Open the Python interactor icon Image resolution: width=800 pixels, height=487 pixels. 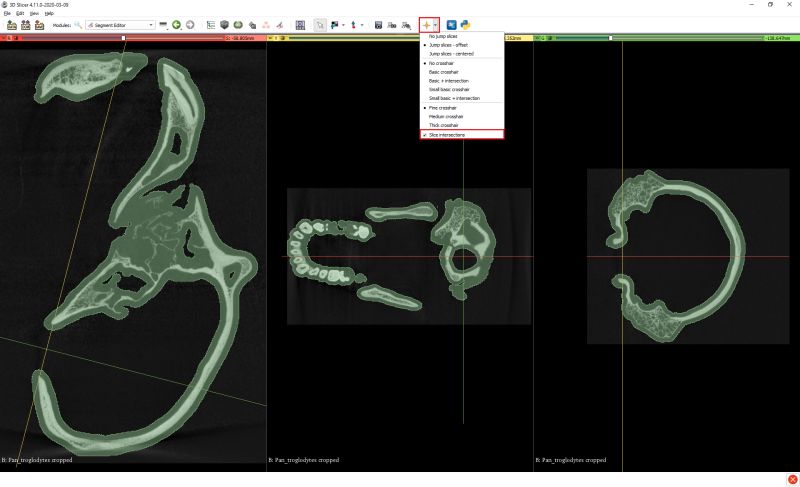click(x=465, y=24)
